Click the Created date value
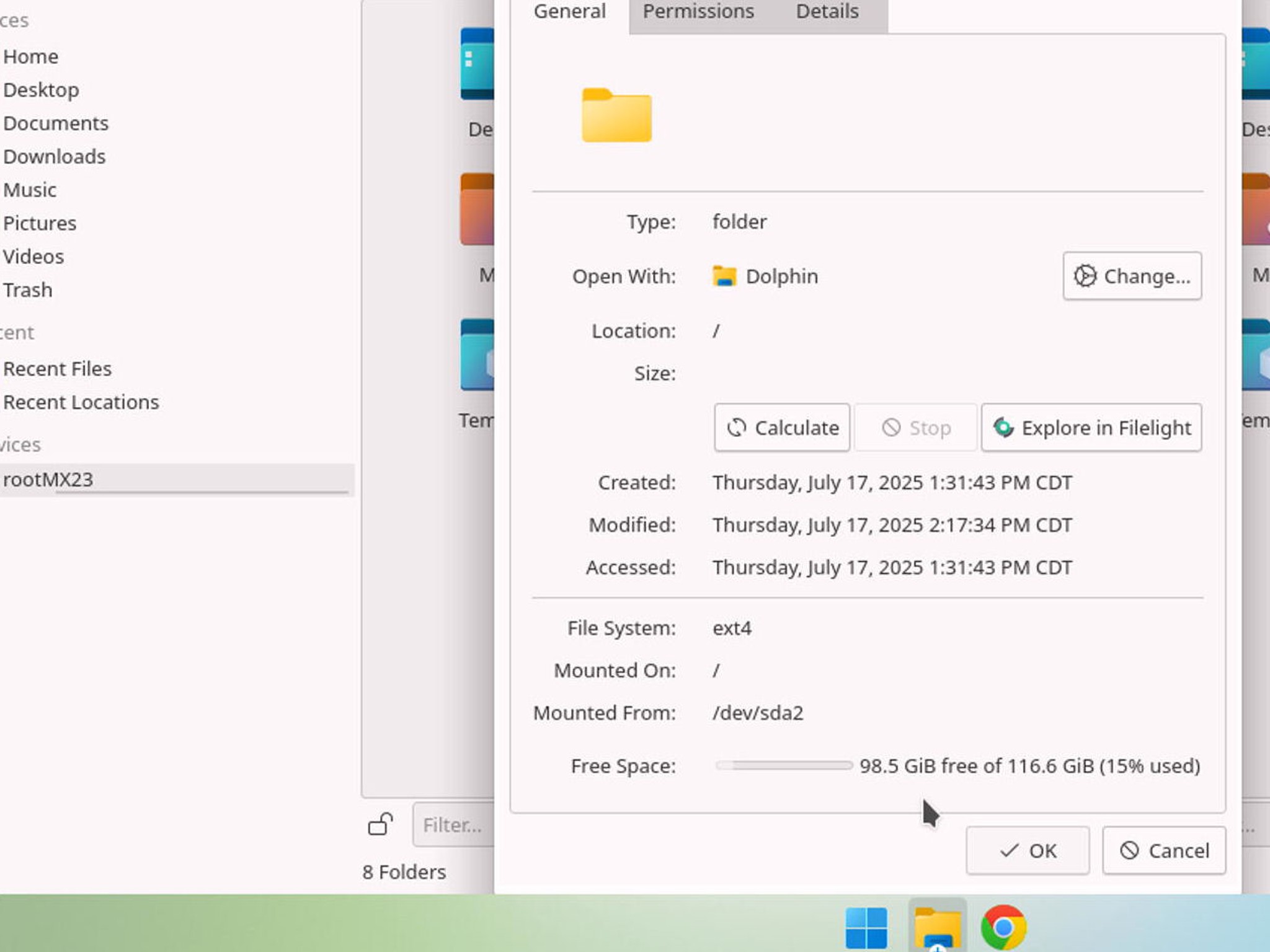Screen dimensions: 1270x952 click(892, 483)
